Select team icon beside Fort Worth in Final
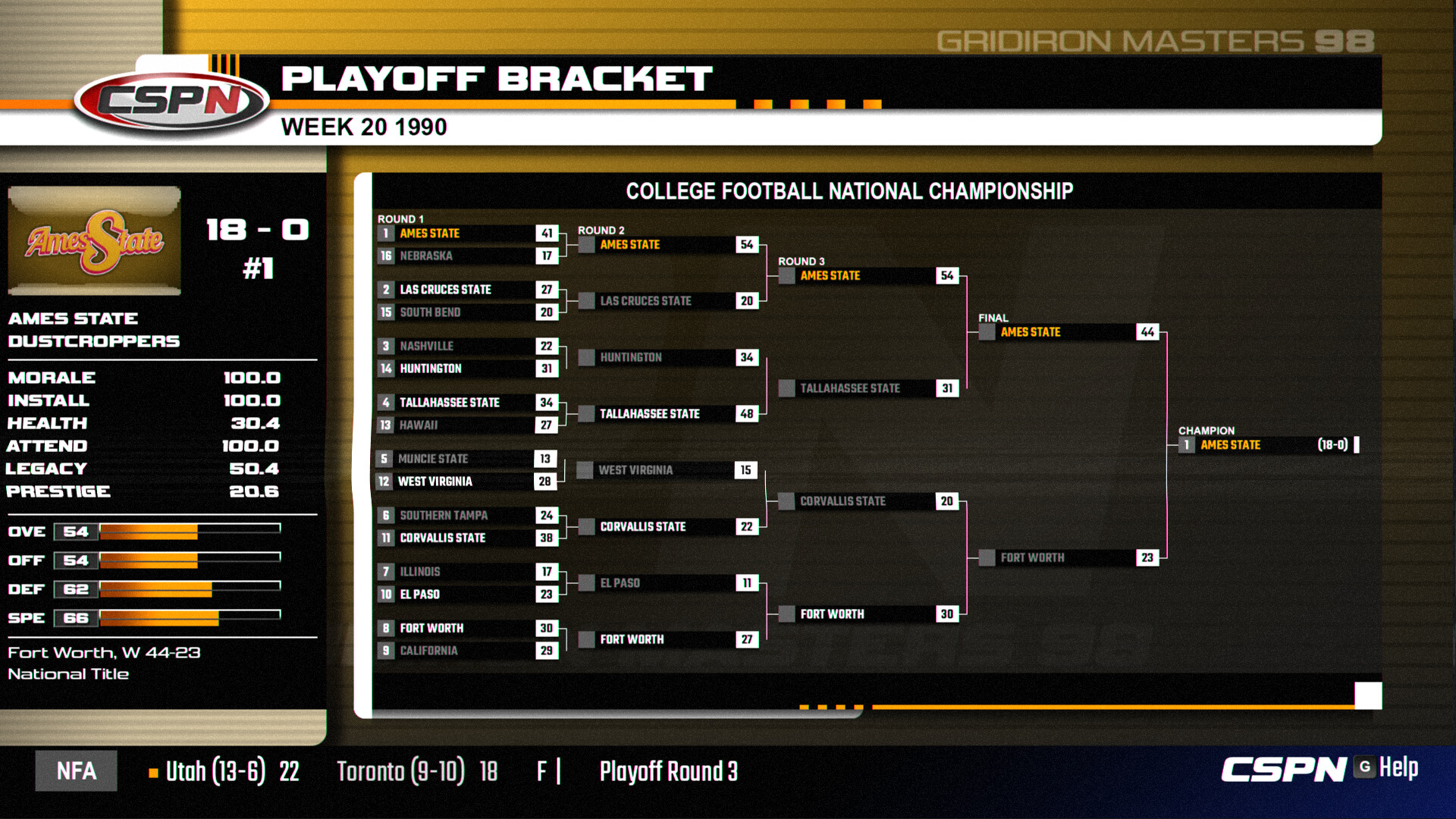The height and width of the screenshot is (819, 1456). (x=987, y=558)
